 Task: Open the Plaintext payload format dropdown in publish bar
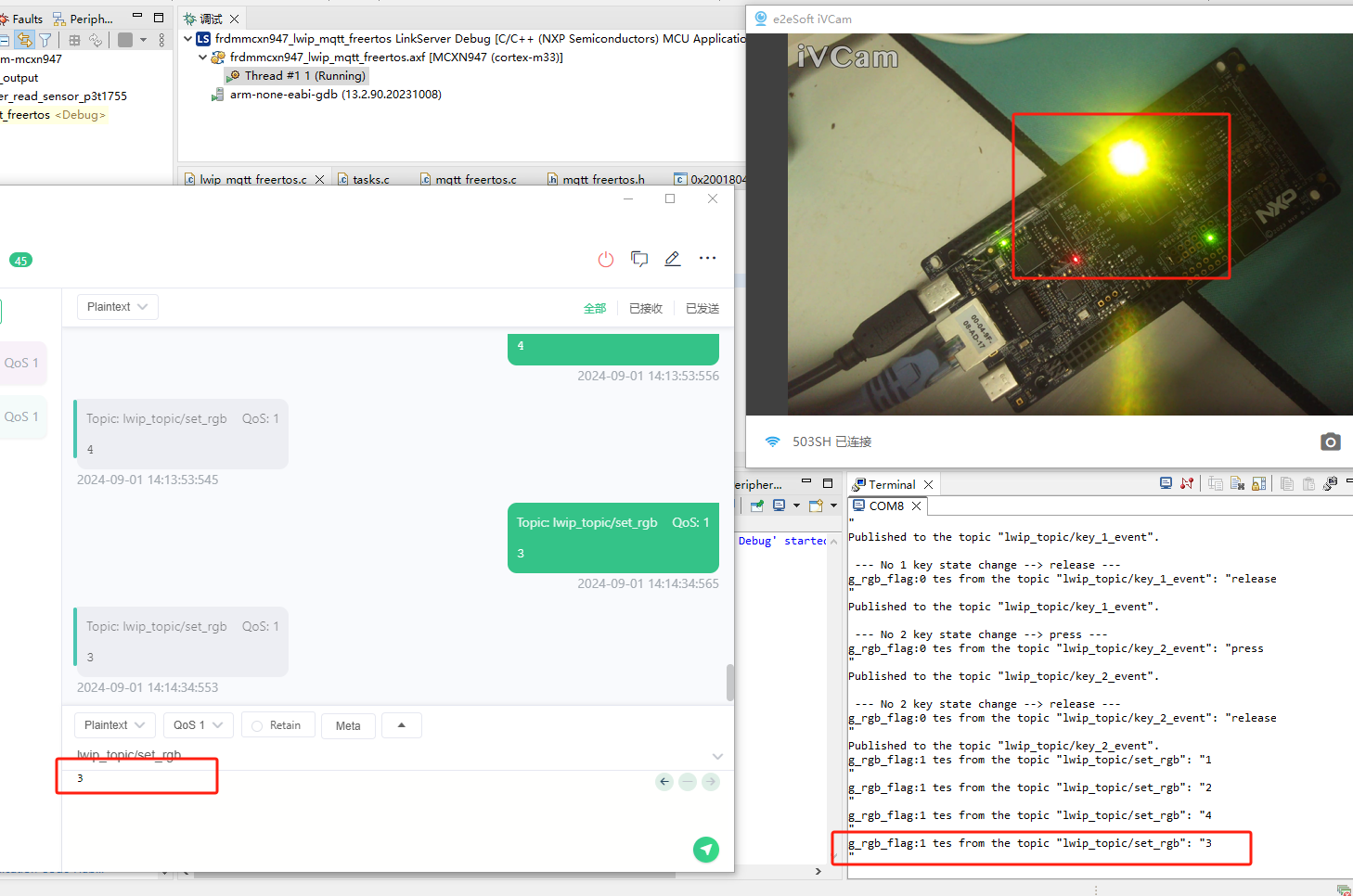coord(115,725)
